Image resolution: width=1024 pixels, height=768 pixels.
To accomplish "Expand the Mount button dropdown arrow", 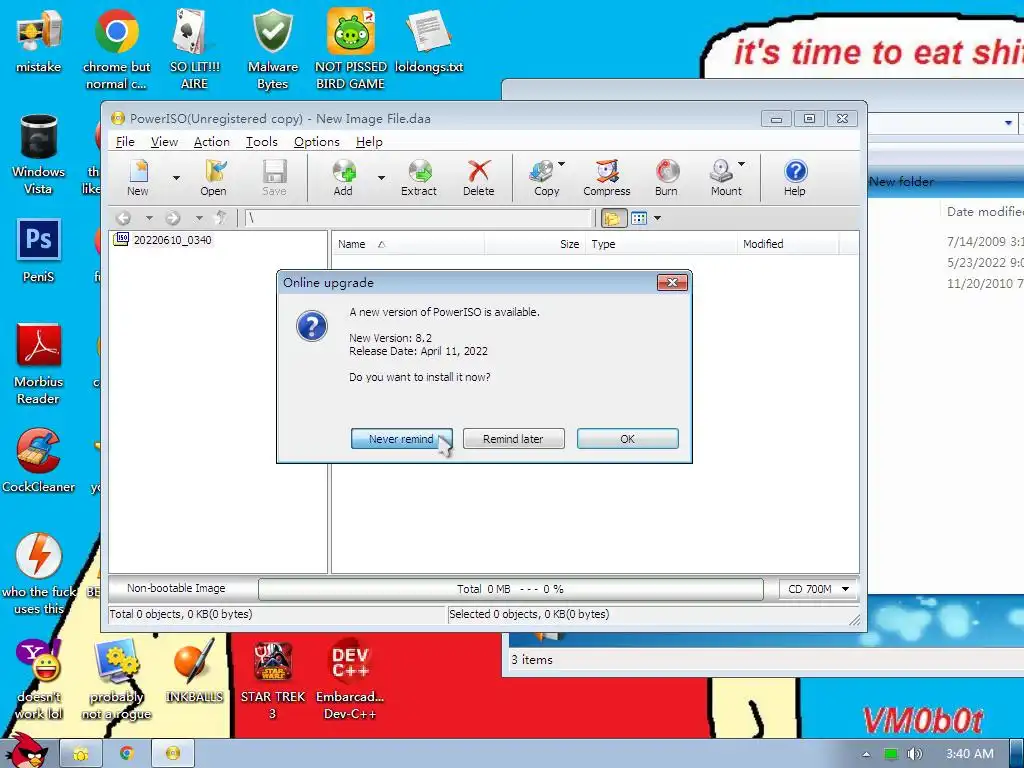I will [741, 164].
